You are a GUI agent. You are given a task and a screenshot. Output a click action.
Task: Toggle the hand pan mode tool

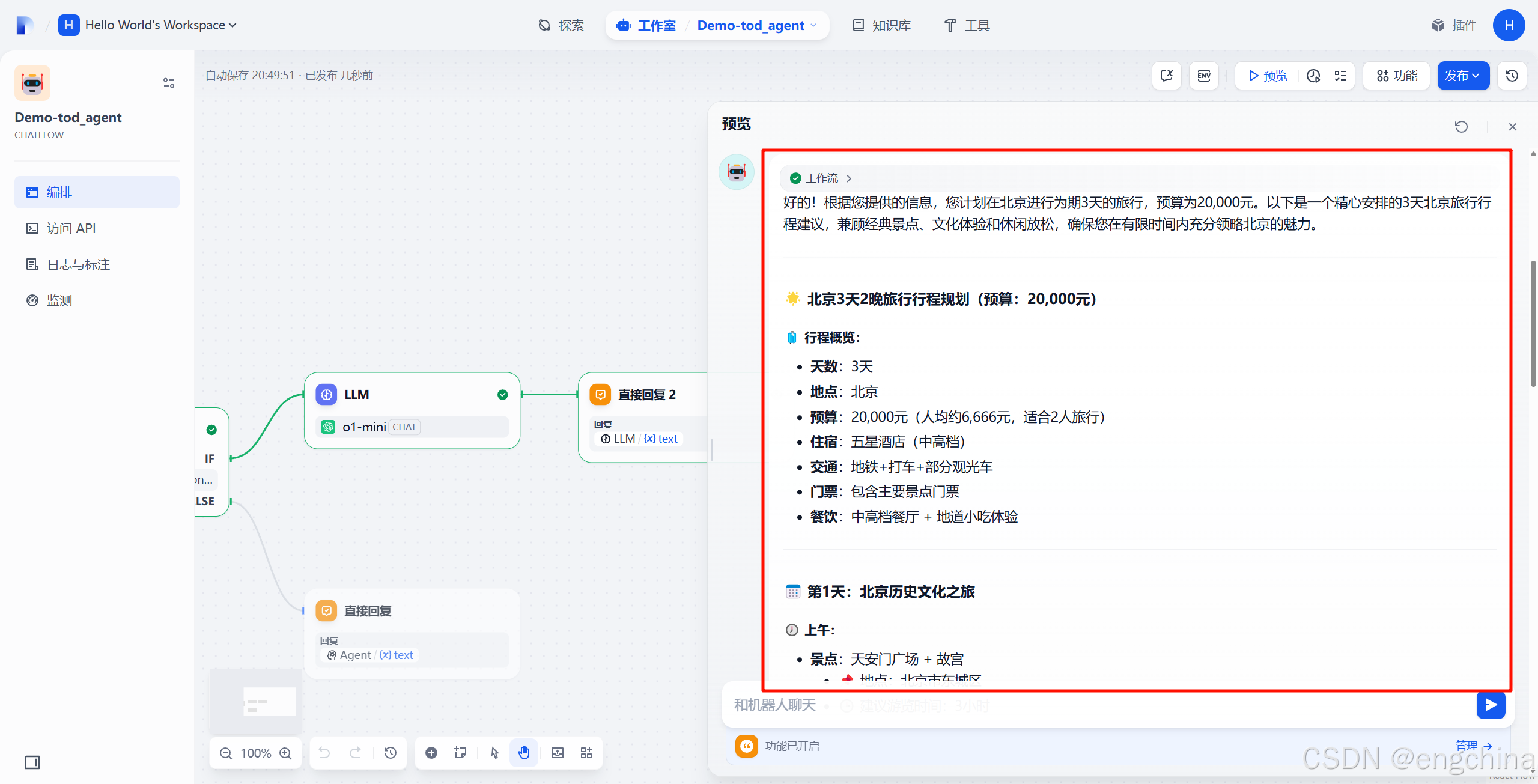click(x=524, y=753)
